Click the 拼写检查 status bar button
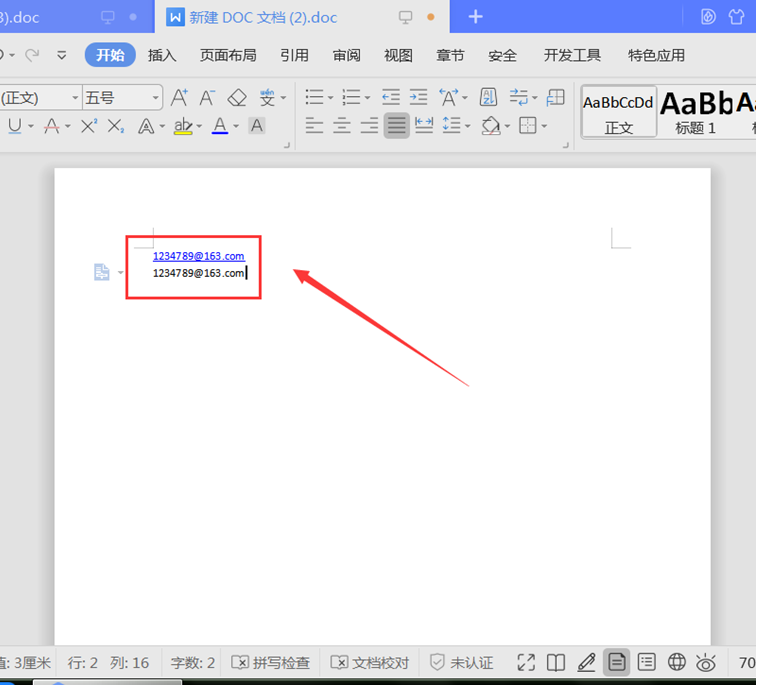The height and width of the screenshot is (685, 757). tap(271, 663)
